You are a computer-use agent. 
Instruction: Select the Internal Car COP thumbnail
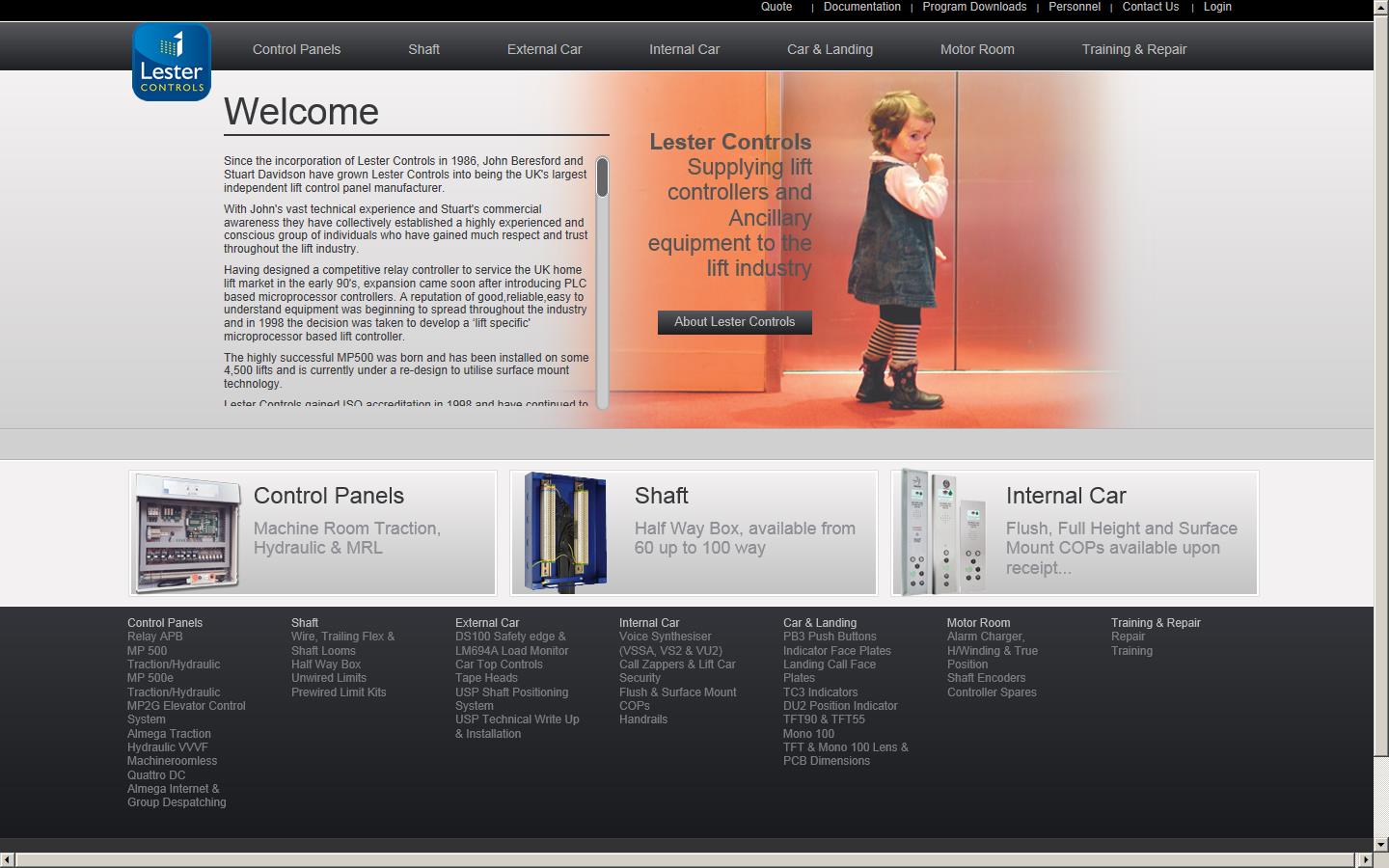(x=940, y=532)
